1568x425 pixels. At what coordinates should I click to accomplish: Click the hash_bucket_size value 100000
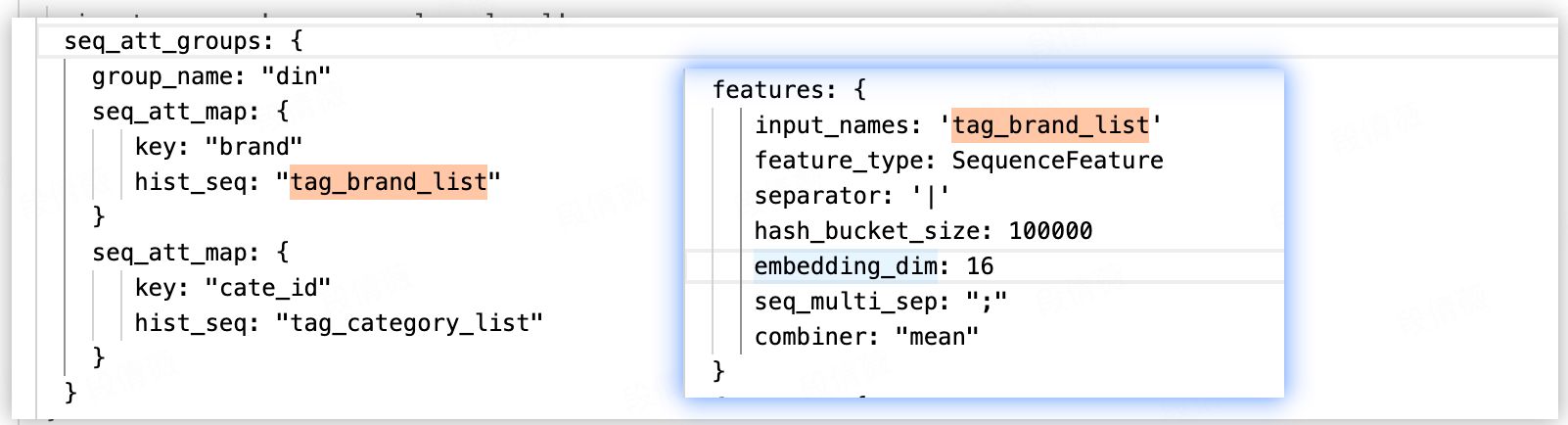point(1050,231)
